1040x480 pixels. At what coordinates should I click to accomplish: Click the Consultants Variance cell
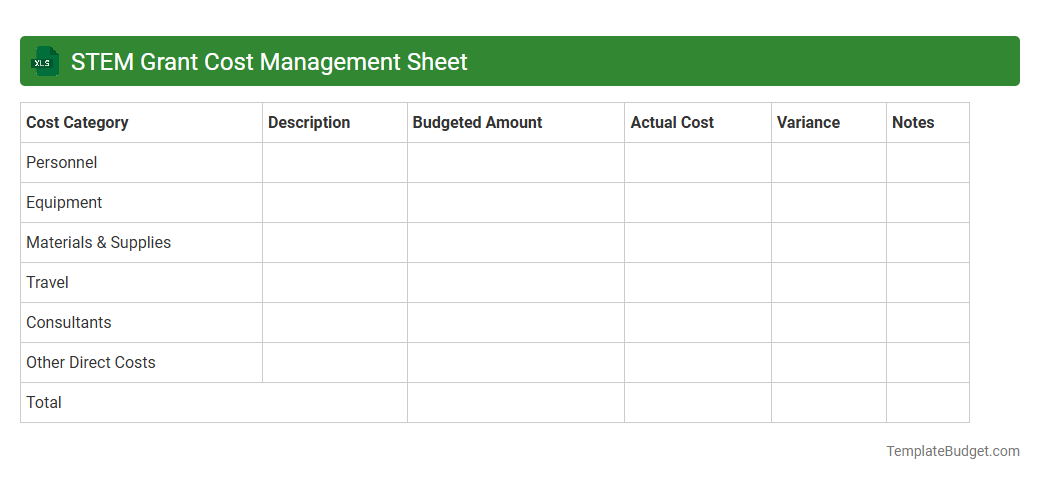click(x=829, y=323)
